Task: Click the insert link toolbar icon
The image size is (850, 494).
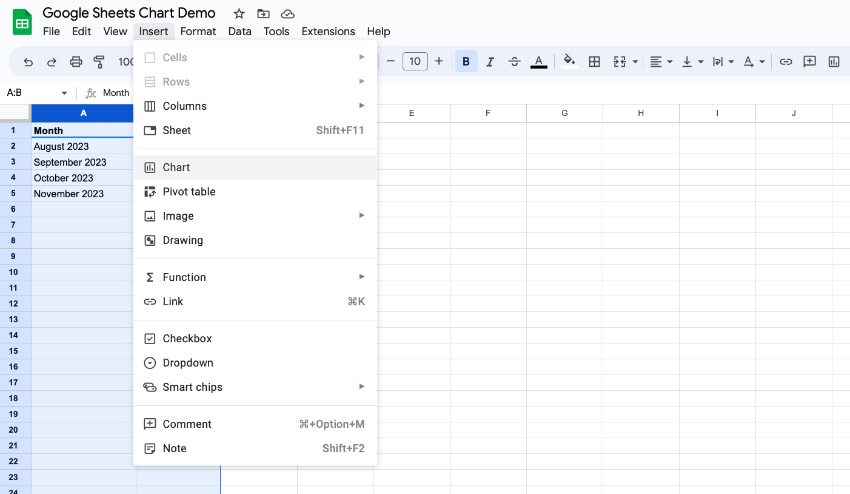Action: click(x=785, y=62)
